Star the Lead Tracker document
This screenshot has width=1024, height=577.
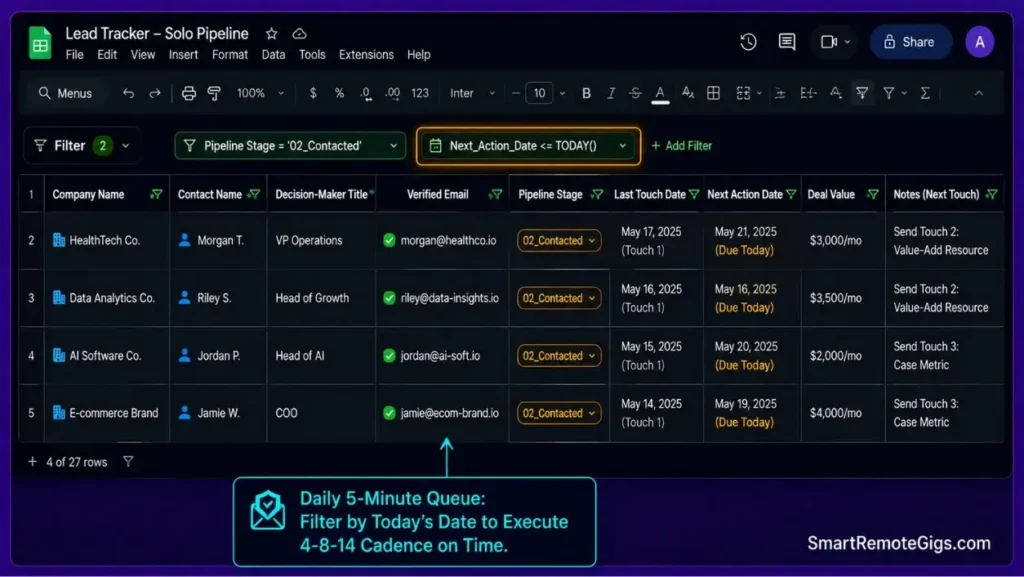272,33
